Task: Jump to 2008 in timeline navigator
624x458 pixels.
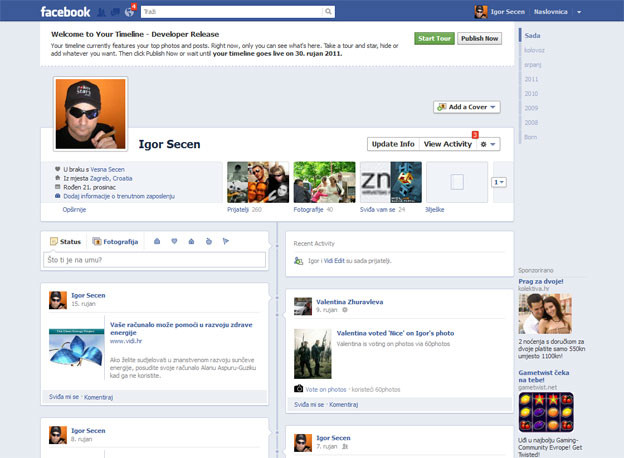Action: pyautogui.click(x=531, y=123)
